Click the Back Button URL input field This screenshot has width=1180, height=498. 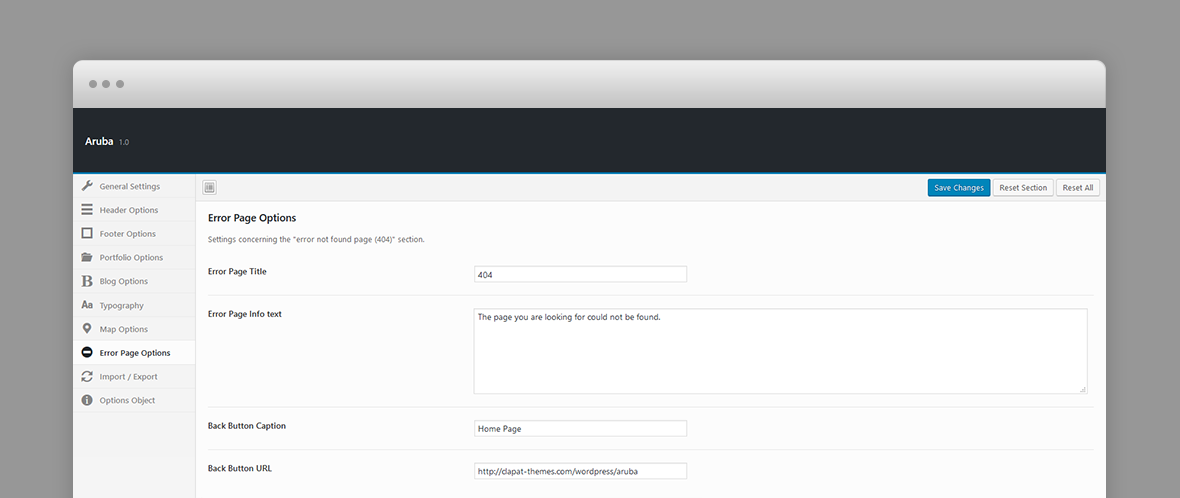tap(580, 471)
